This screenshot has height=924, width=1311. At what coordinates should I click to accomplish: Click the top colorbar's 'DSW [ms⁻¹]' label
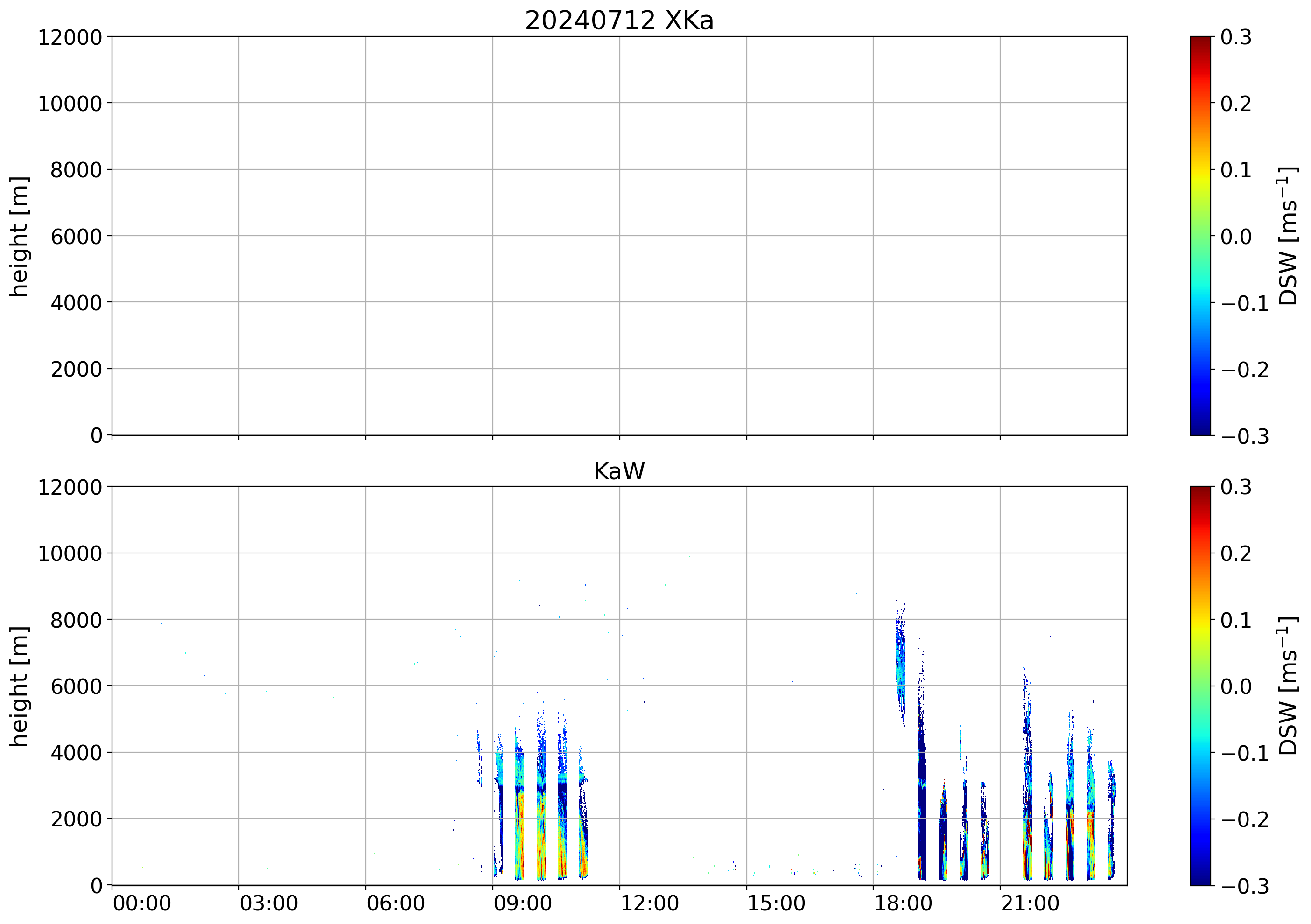click(1287, 236)
